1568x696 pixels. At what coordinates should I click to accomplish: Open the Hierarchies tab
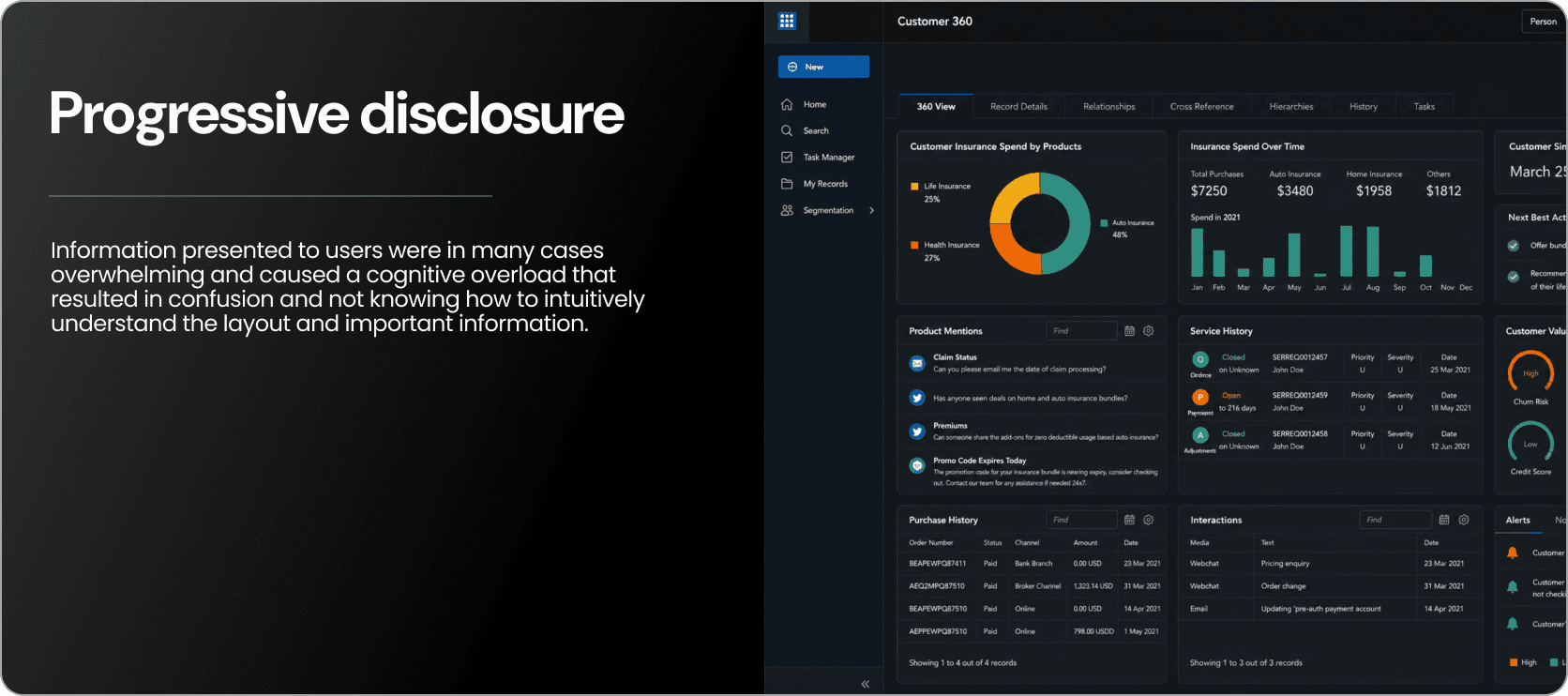point(1291,107)
